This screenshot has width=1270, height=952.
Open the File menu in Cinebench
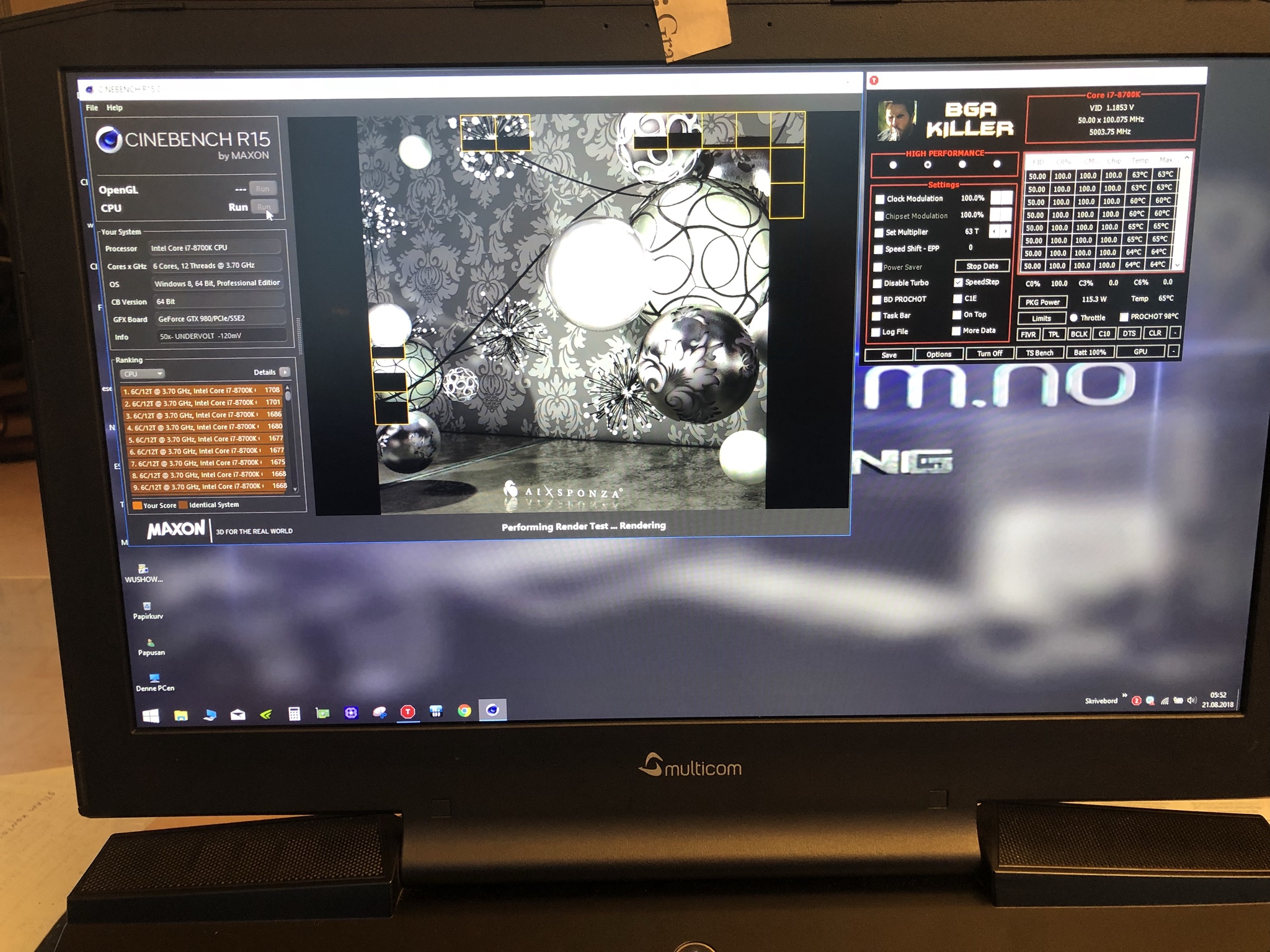(x=92, y=107)
